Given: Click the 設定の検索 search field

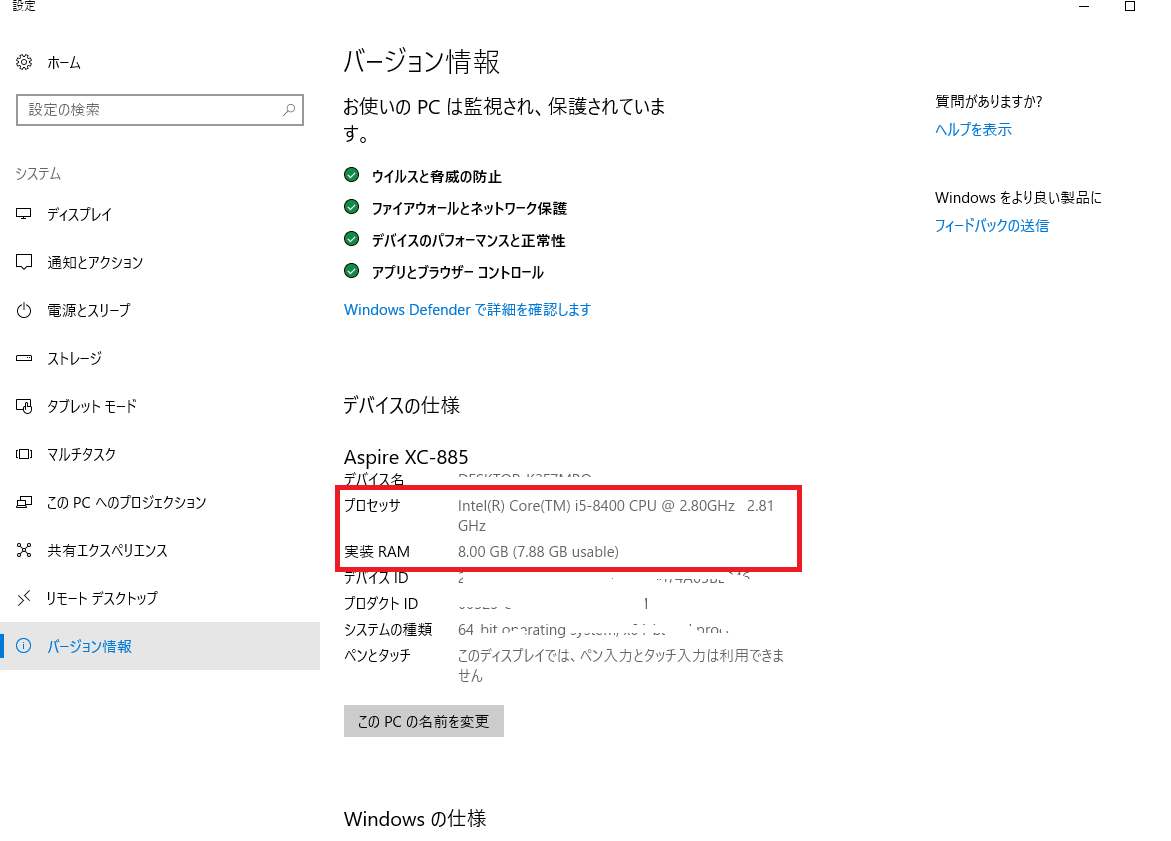Looking at the screenshot, I should pos(150,110).
